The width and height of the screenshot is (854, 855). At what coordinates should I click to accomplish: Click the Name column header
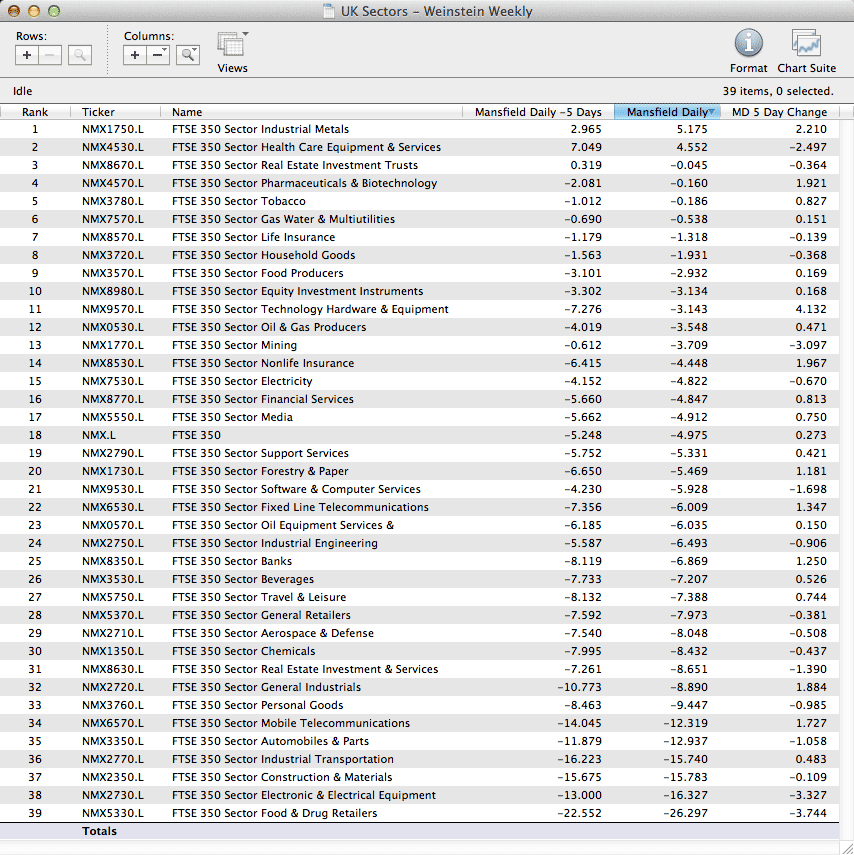coord(187,112)
